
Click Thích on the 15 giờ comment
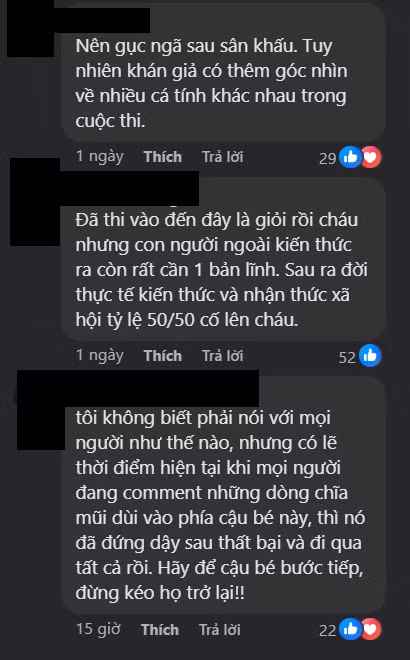(x=160, y=630)
